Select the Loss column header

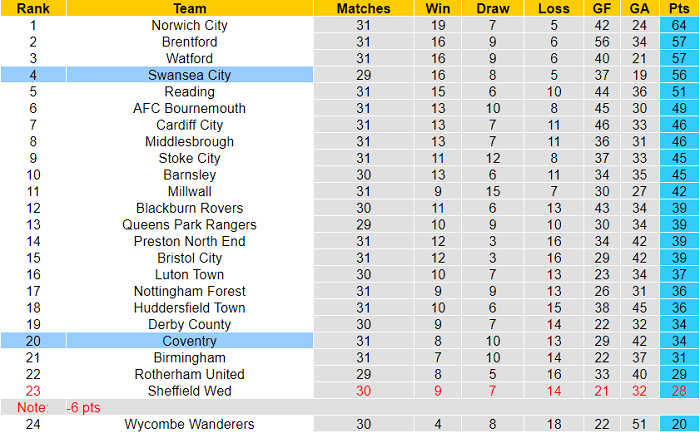[547, 8]
